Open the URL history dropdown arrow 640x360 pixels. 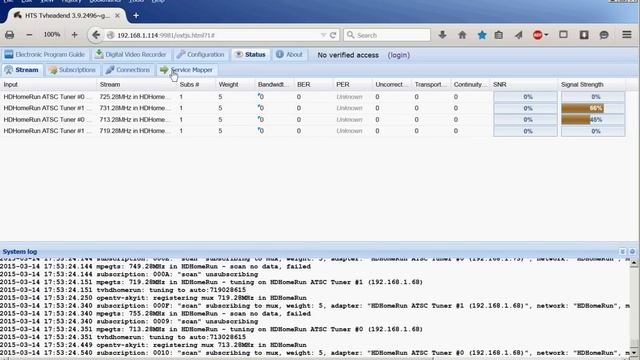point(323,35)
